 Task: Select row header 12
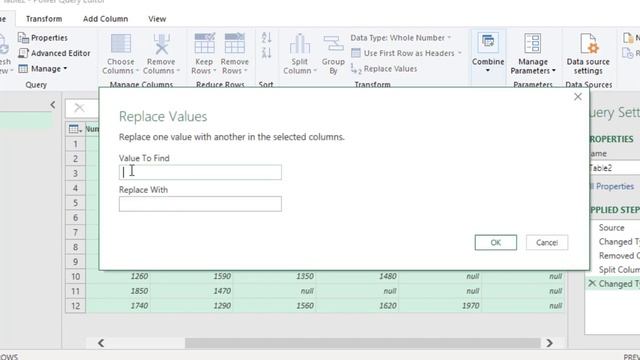[76, 306]
